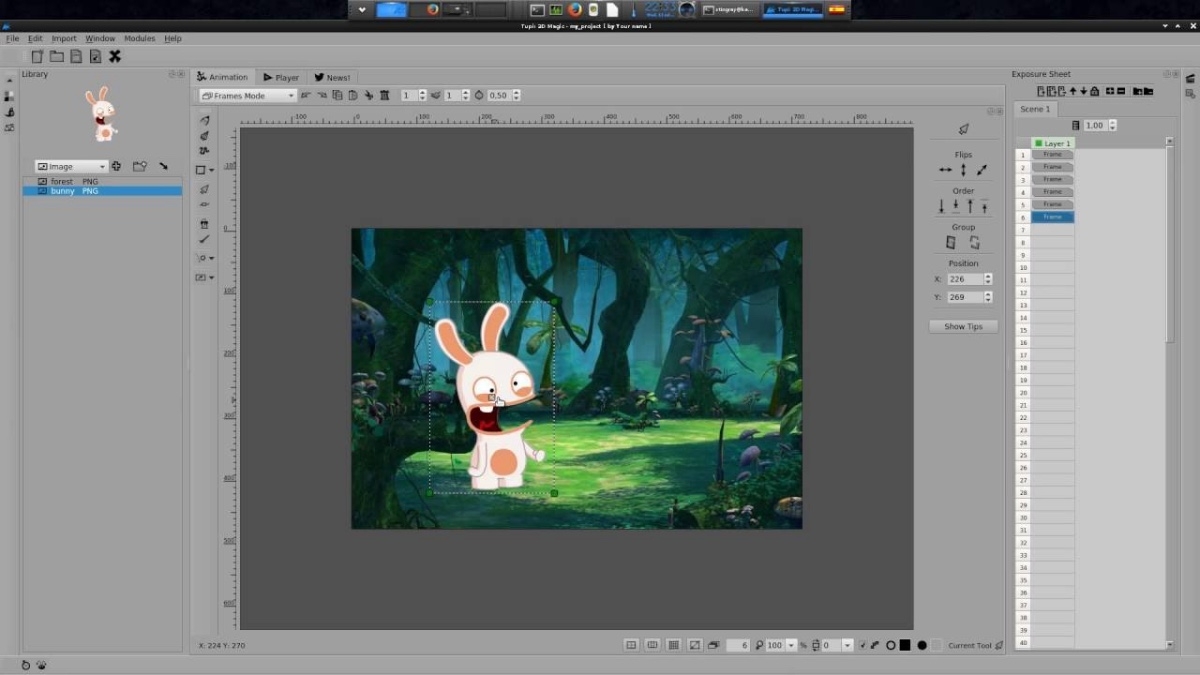Click the move down arrow in Exposure Sheet
The height and width of the screenshot is (675, 1200).
tap(1084, 91)
